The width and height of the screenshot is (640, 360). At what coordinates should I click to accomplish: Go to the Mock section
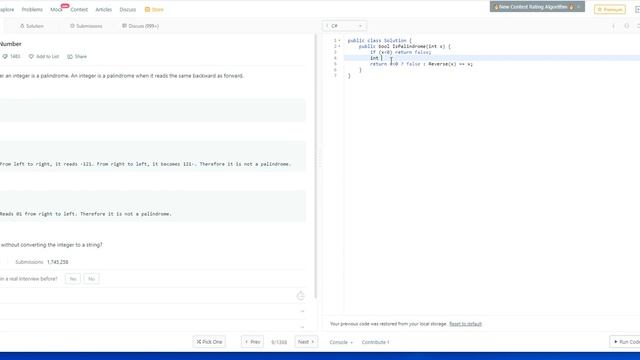click(x=56, y=9)
